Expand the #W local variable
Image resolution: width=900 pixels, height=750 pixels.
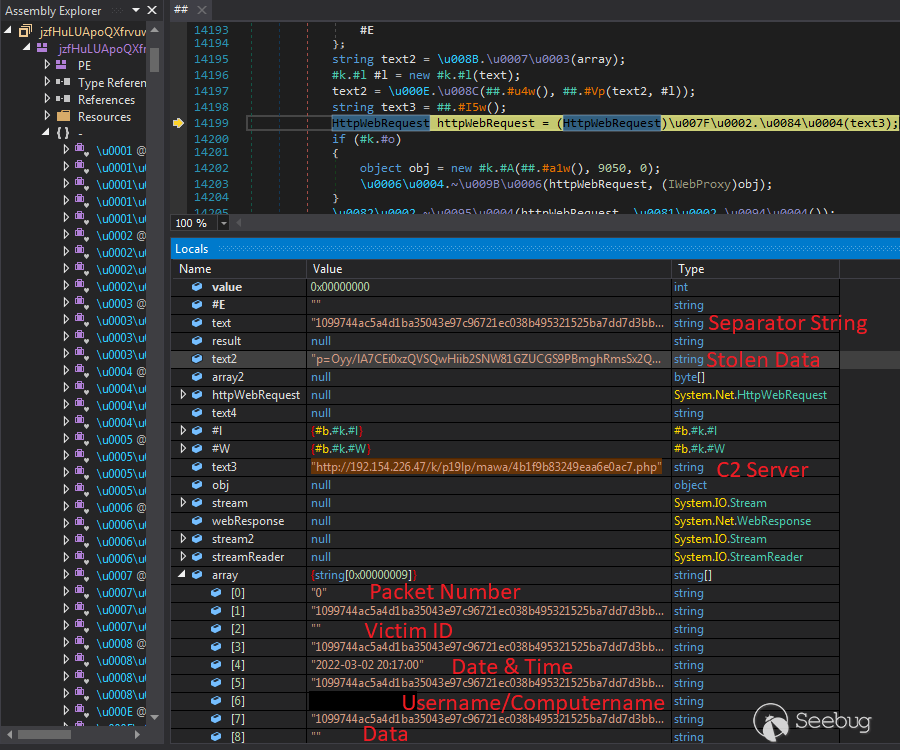pos(183,448)
